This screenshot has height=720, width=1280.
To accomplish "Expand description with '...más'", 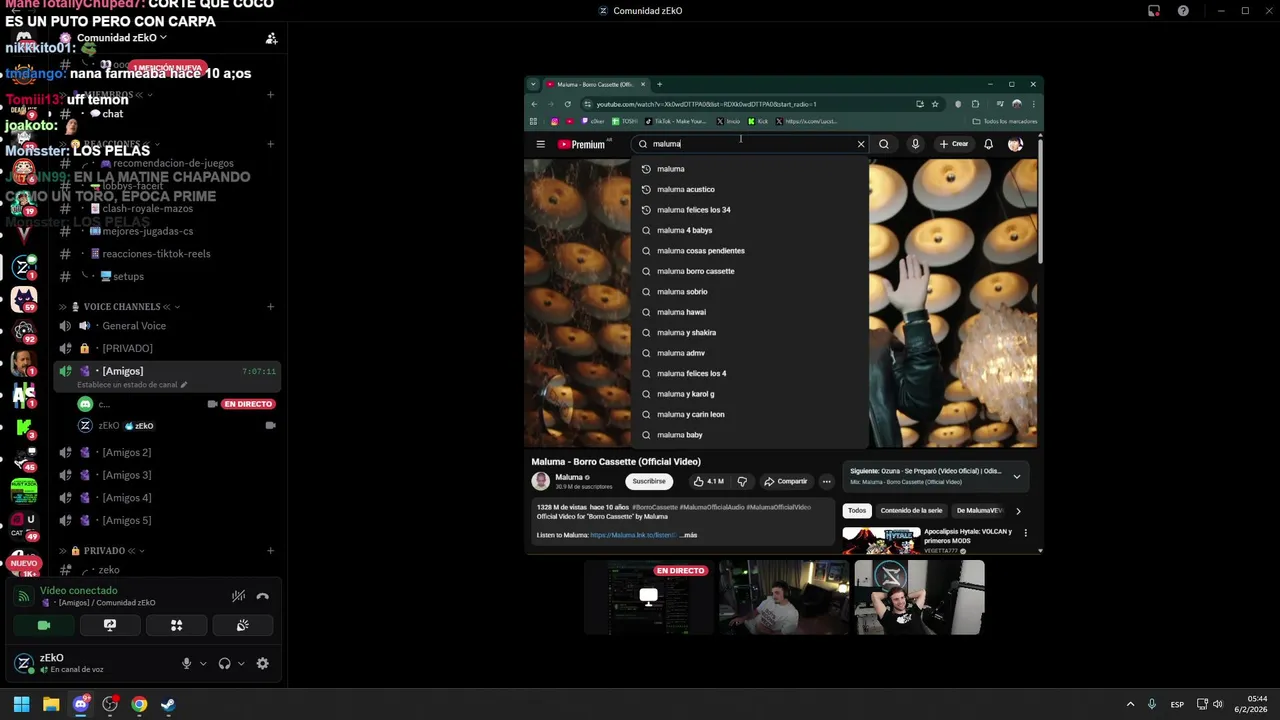I will 688,535.
